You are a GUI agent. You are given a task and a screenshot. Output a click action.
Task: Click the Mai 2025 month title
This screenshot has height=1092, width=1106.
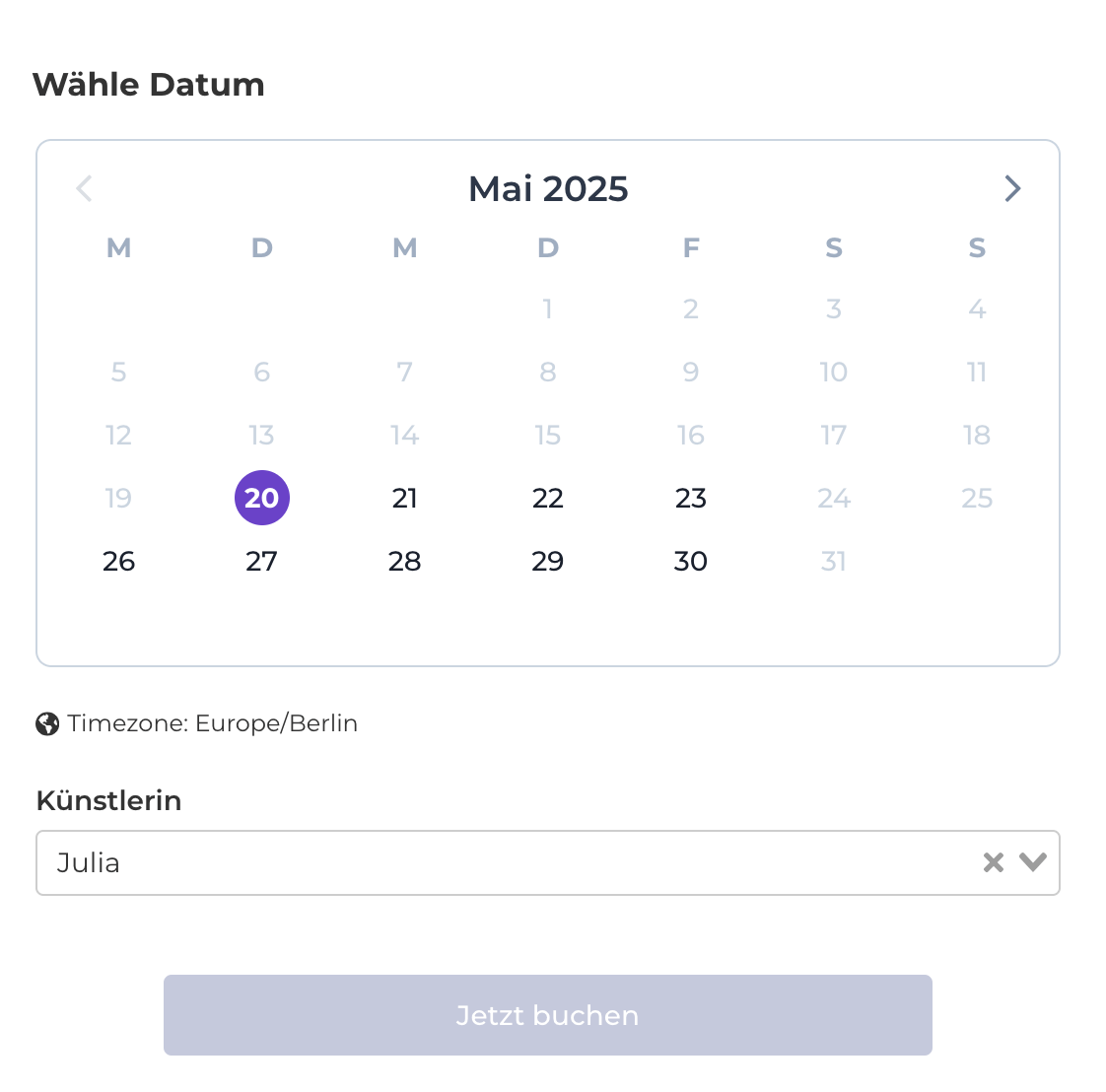point(548,188)
